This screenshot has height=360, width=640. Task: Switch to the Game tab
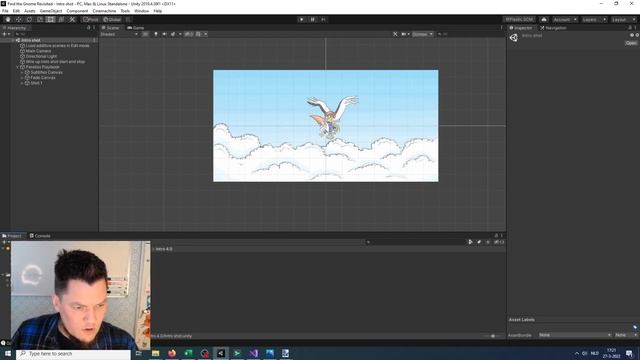(x=136, y=28)
